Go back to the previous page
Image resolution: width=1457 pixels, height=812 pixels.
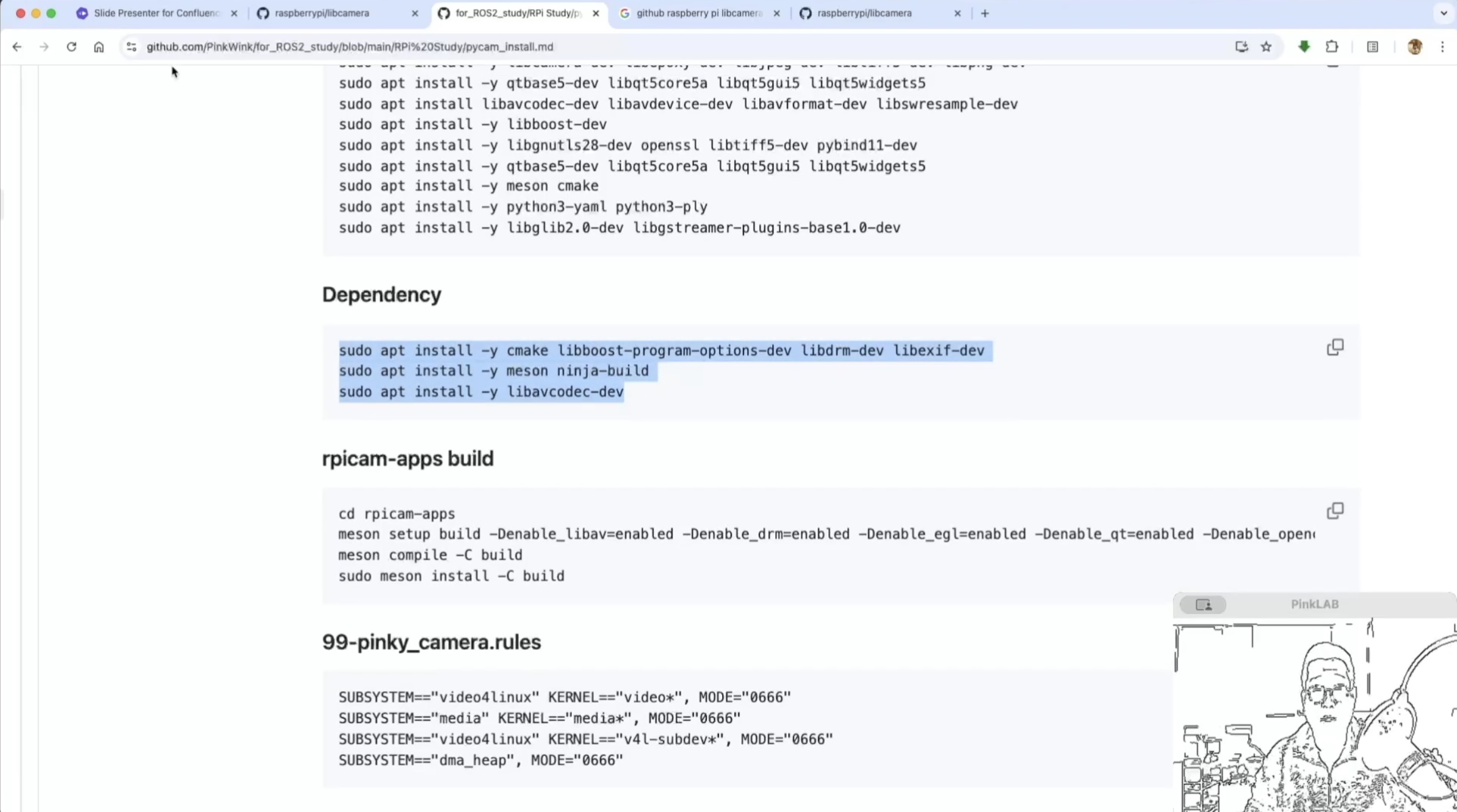click(x=17, y=47)
